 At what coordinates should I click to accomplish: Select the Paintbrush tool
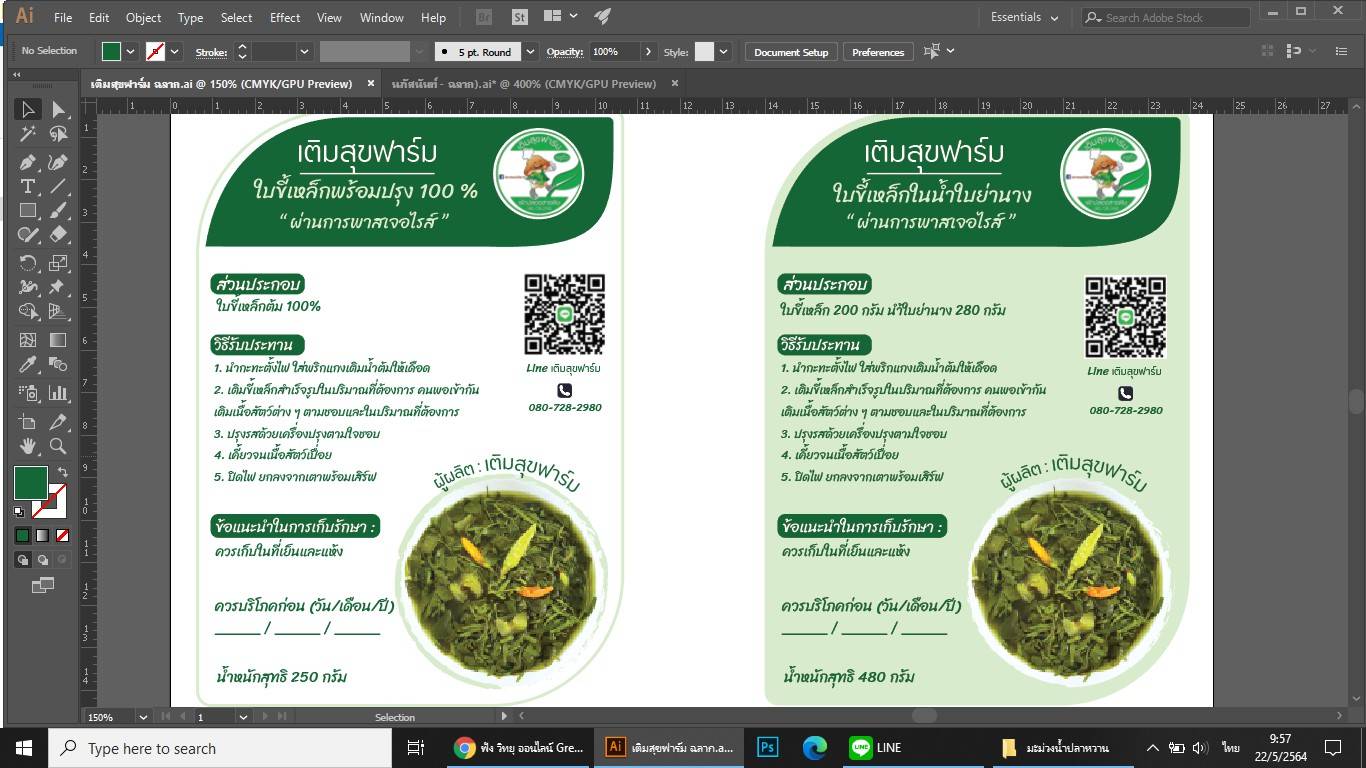point(58,211)
